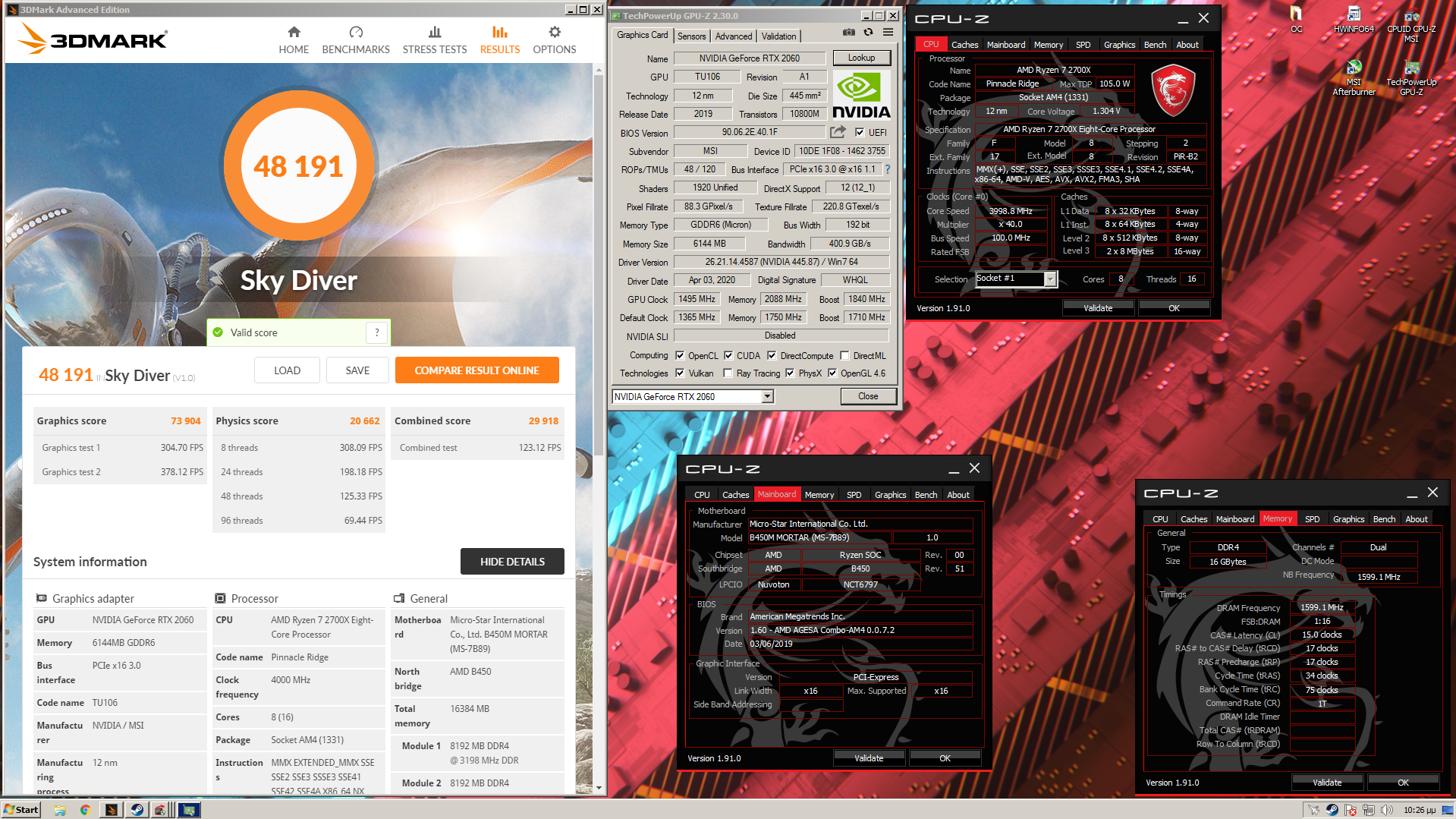This screenshot has height=819, width=1456.
Task: Click the Bus Interface question mark in GPU-Z
Action: (888, 169)
